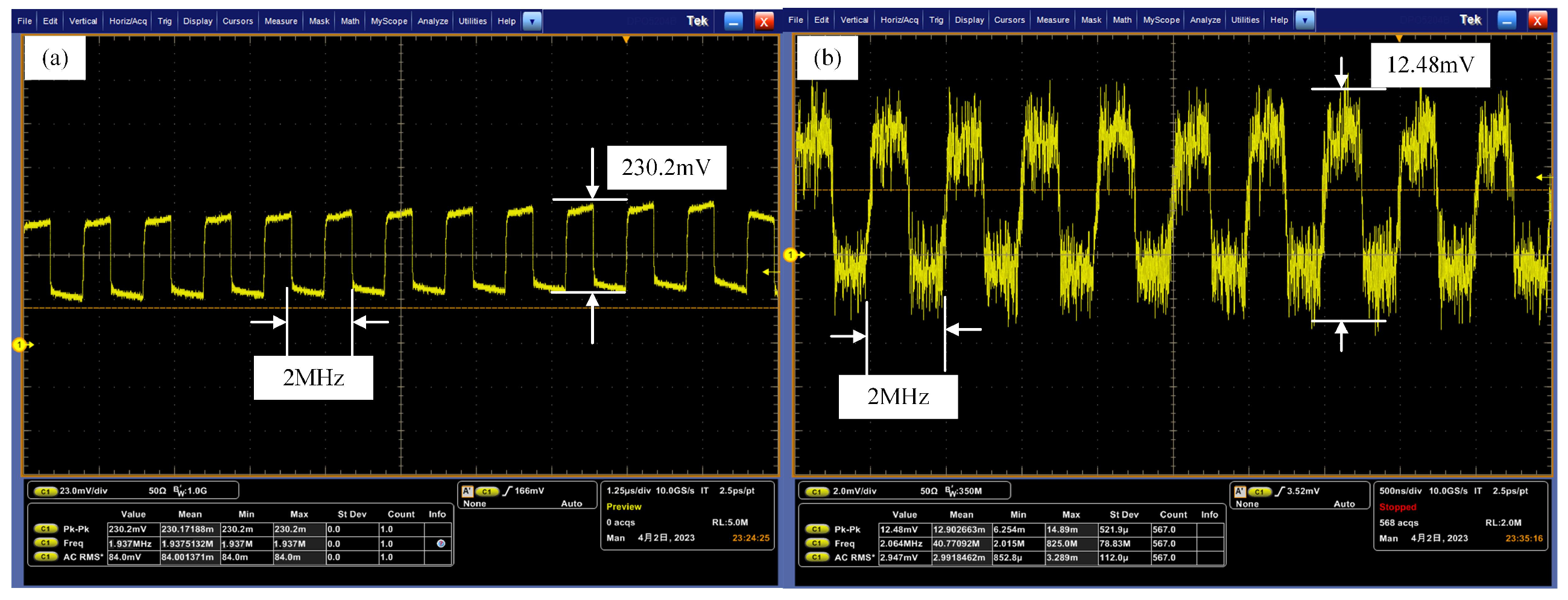
Task: Select the A' trigger icon beside 166mV
Action: pyautogui.click(x=467, y=491)
